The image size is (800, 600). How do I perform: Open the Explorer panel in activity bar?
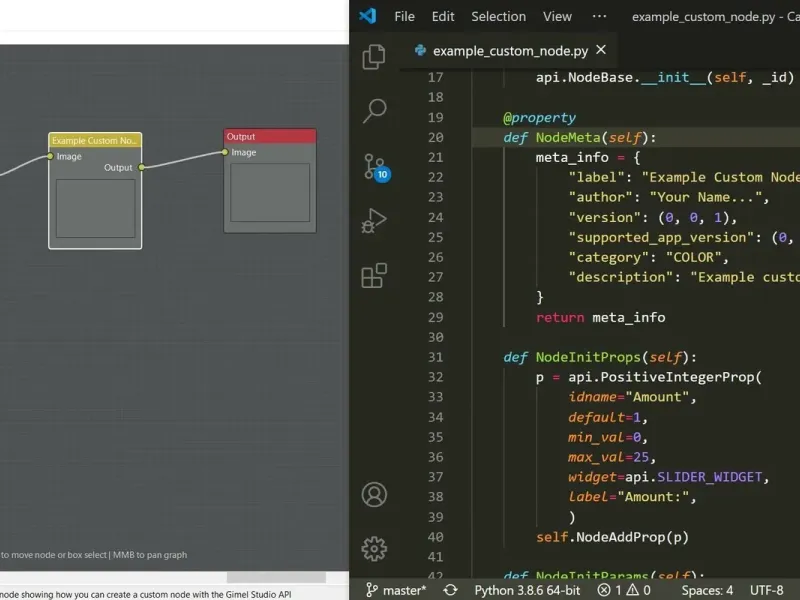[374, 57]
